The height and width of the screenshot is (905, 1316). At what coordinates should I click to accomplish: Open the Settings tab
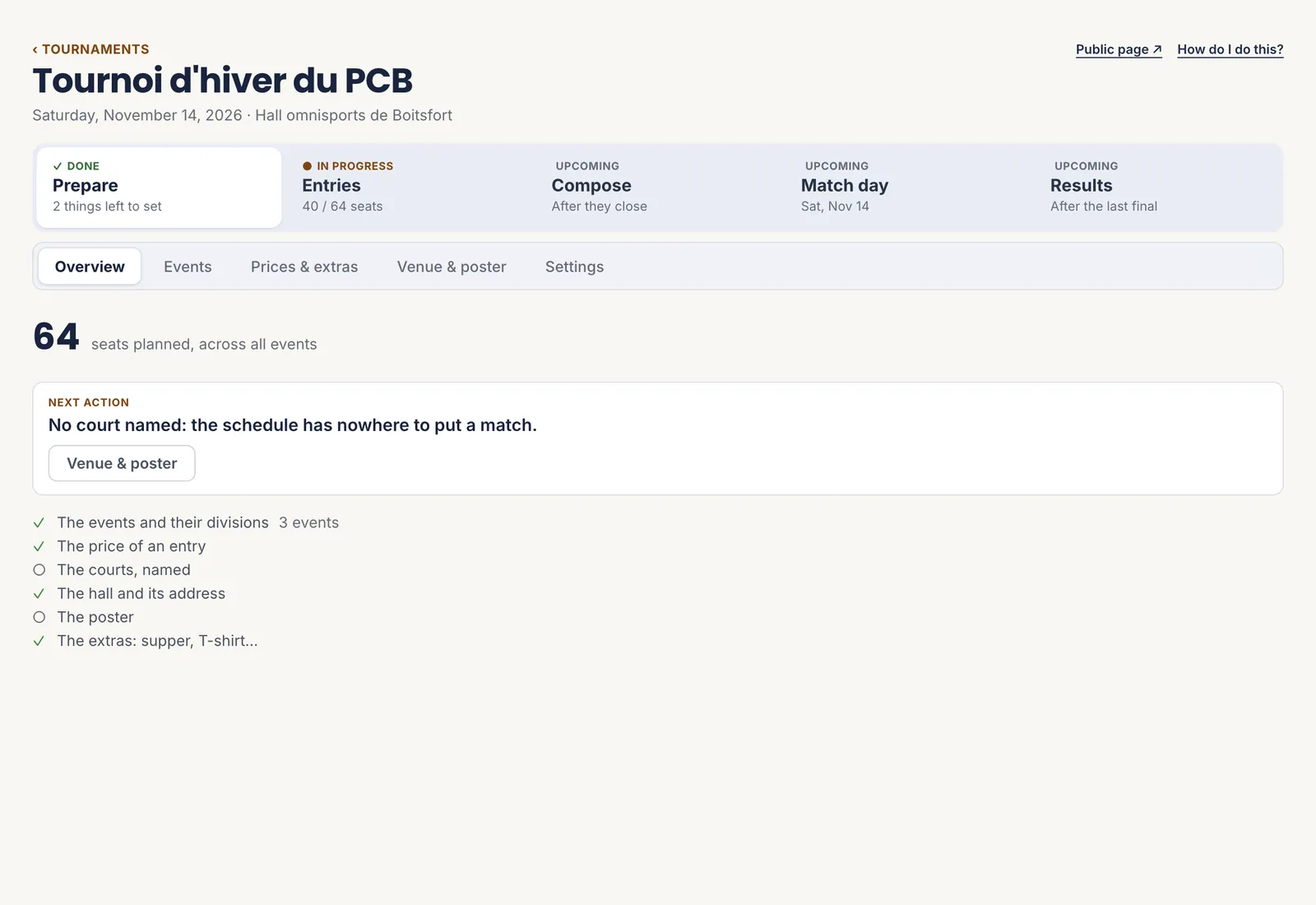click(x=574, y=267)
